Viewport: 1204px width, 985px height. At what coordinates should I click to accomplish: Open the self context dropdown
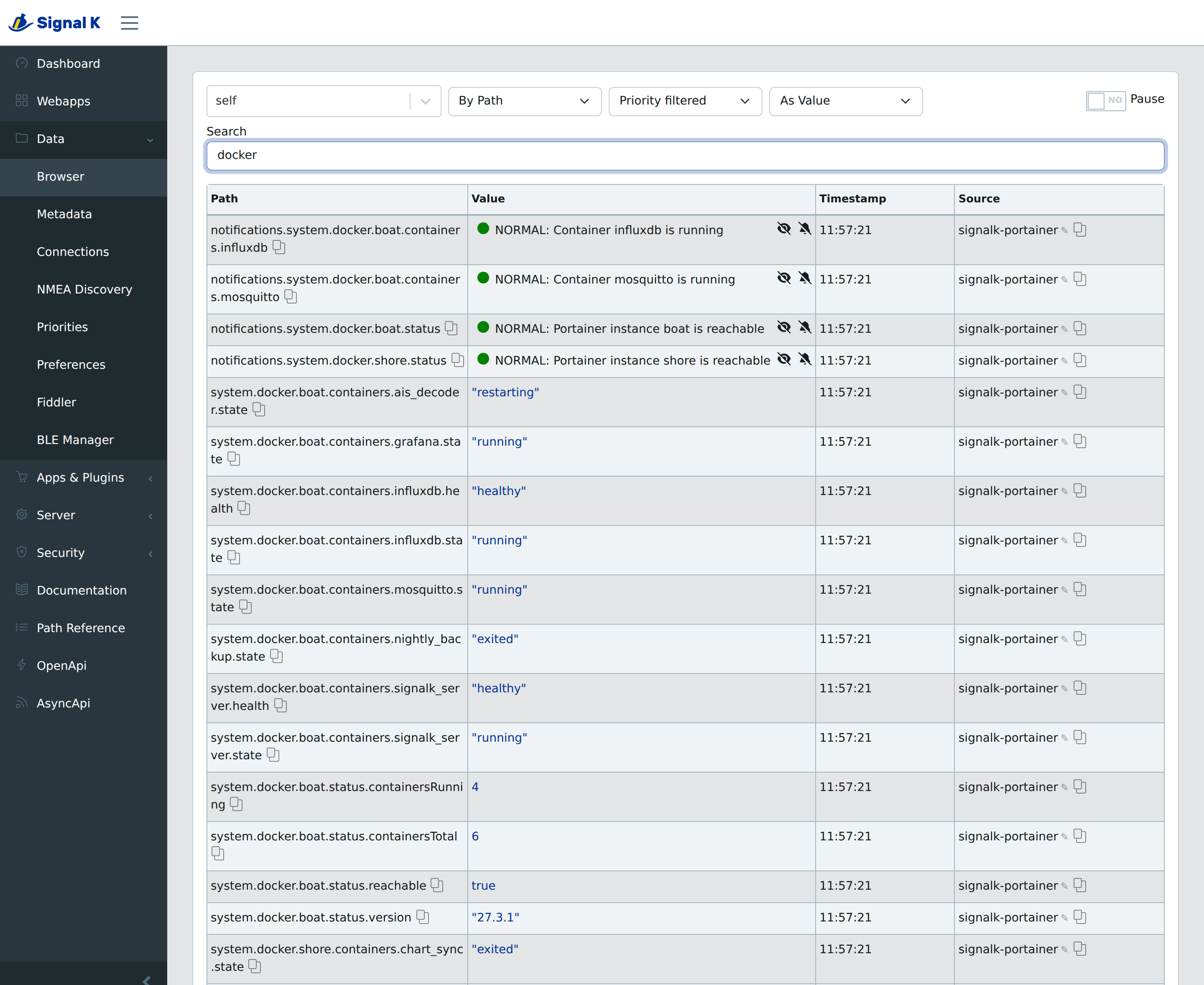pyautogui.click(x=324, y=101)
